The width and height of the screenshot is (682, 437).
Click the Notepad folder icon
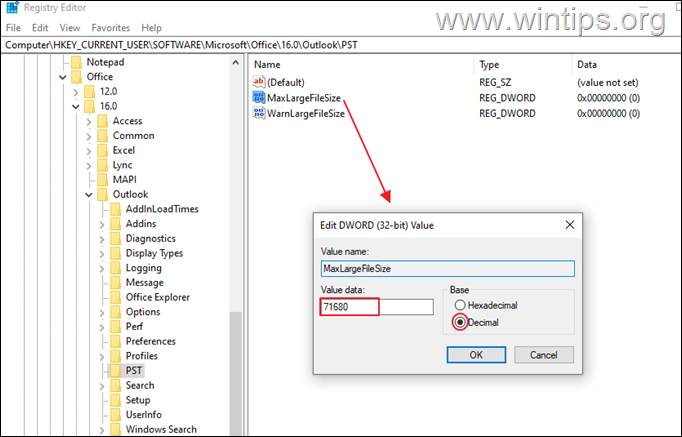click(76, 62)
